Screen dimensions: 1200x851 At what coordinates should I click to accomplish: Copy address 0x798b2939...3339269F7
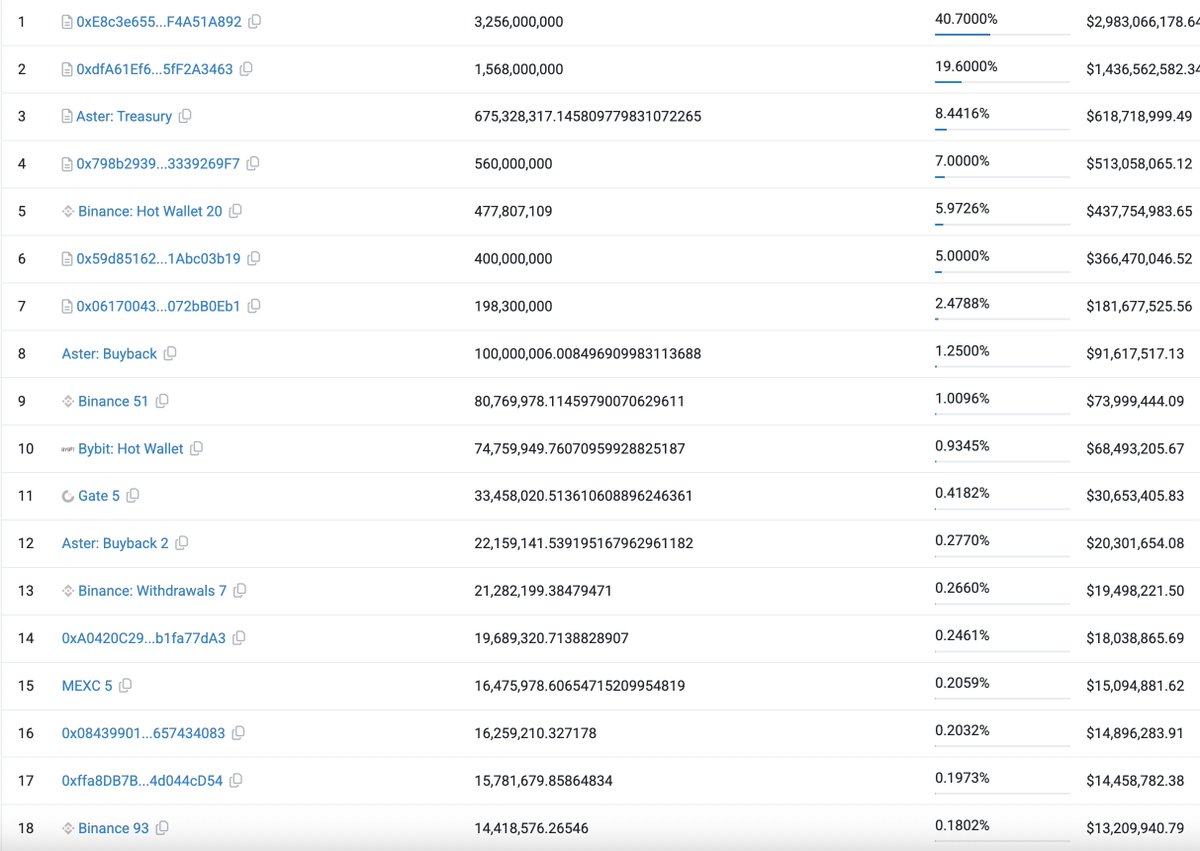(x=253, y=164)
